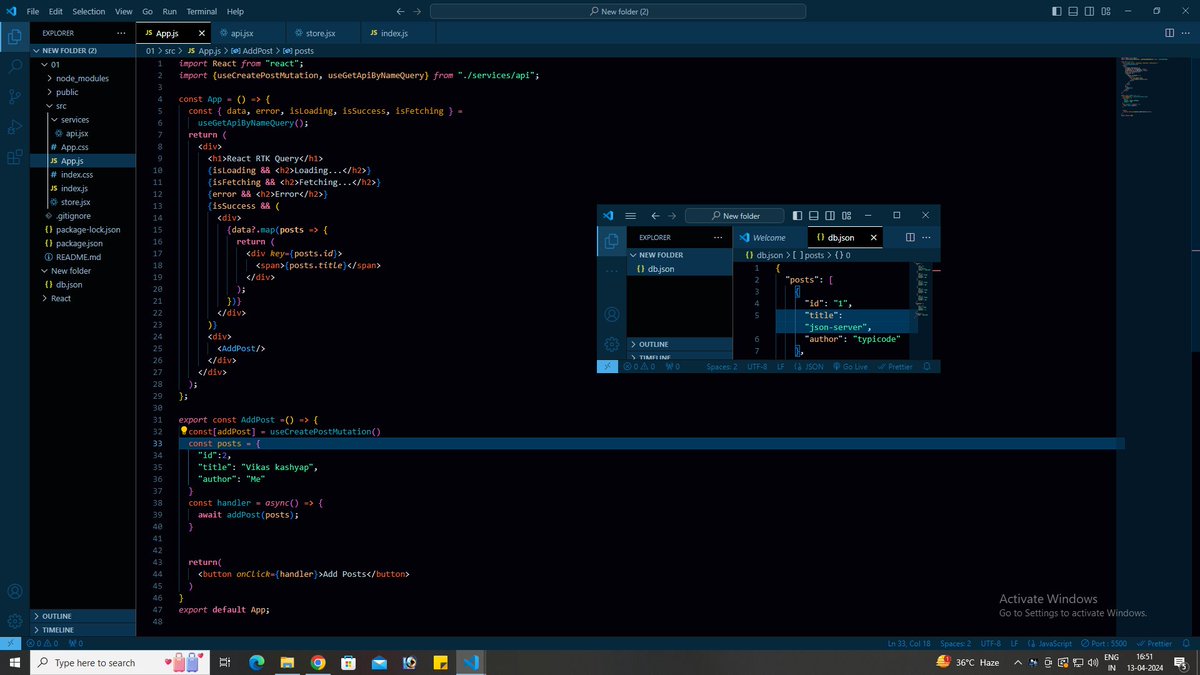1200x675 pixels.
Task: Open Source Control view in activity bar
Action: tap(15, 97)
